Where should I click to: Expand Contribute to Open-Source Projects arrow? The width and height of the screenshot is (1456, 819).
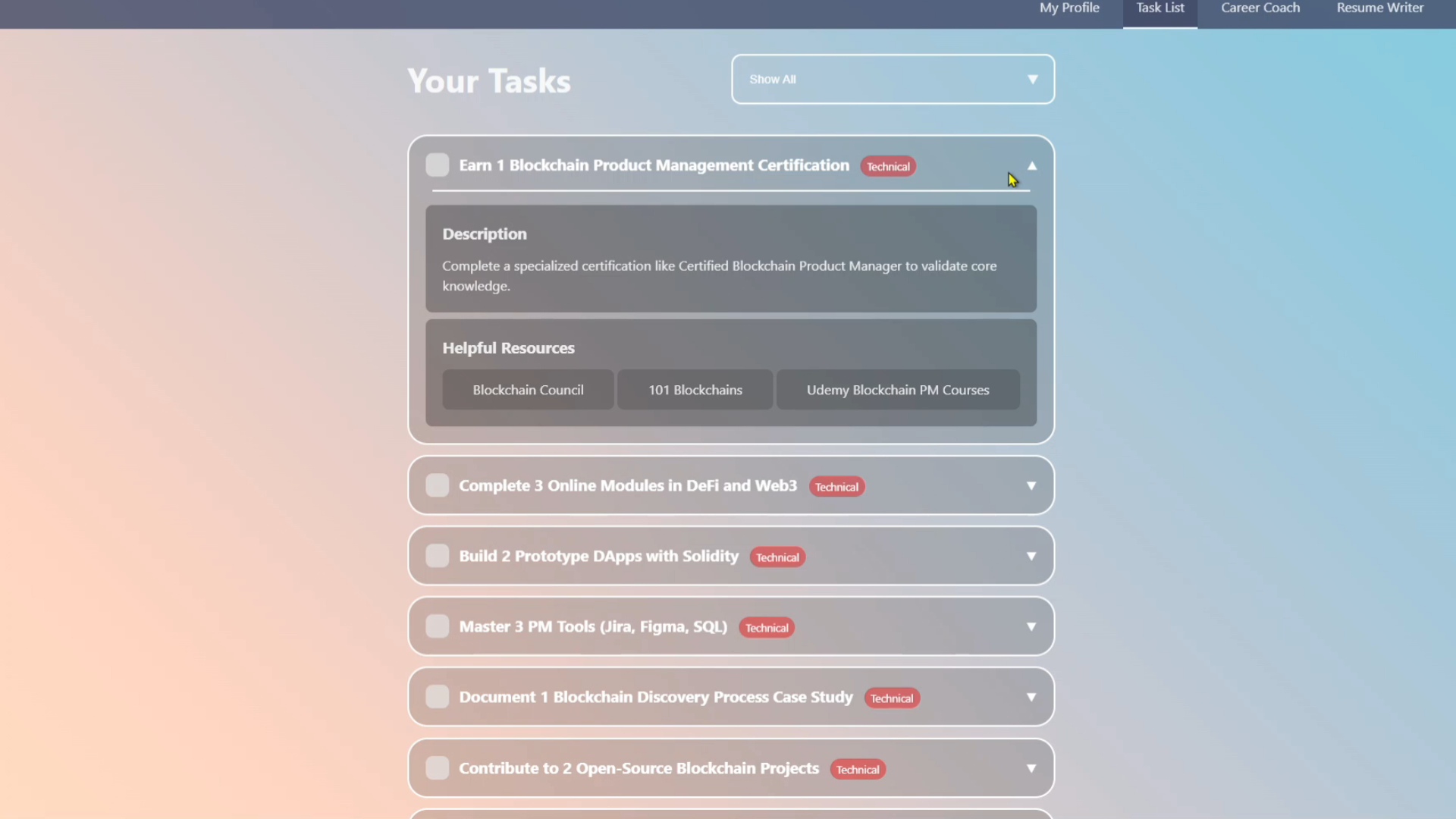click(1031, 769)
